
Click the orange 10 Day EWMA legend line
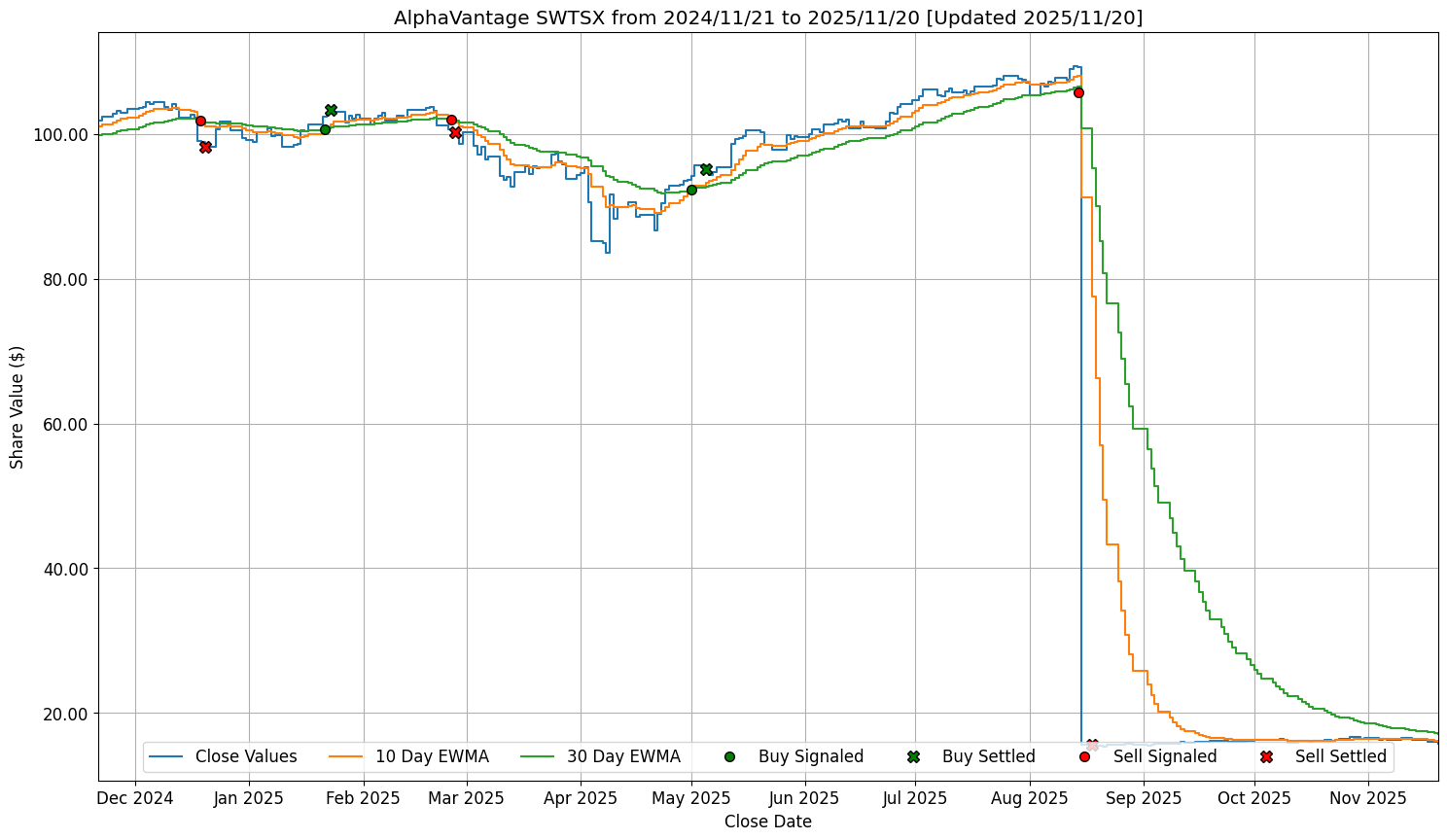(348, 756)
